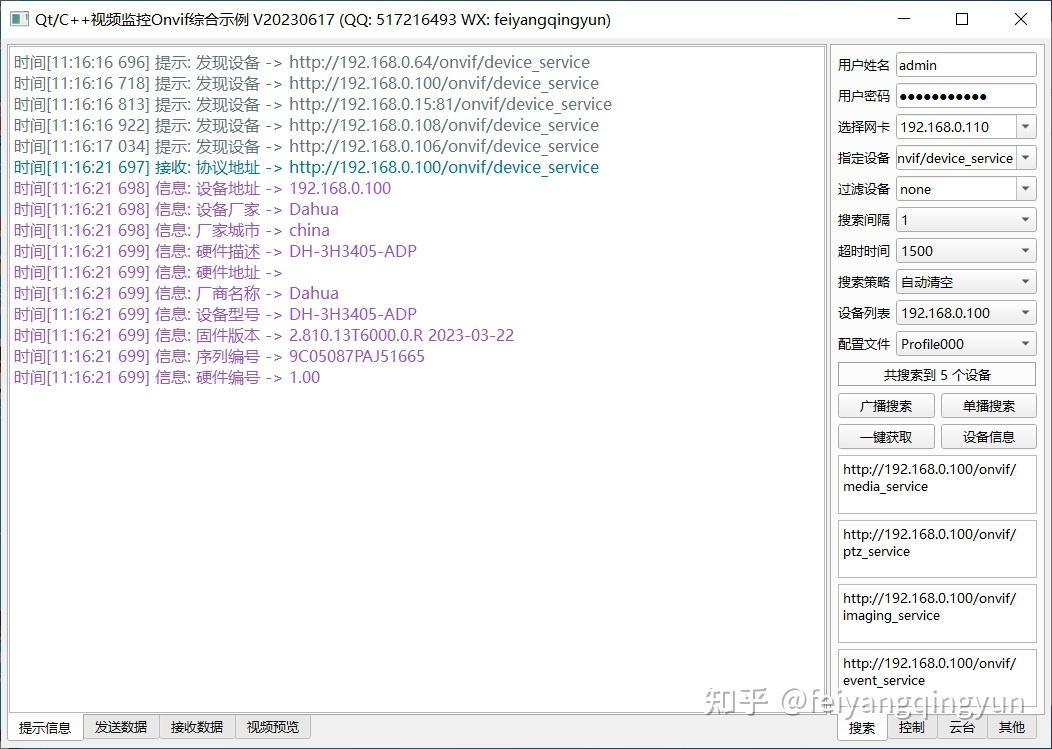Image resolution: width=1052 pixels, height=749 pixels.
Task: Start a 单播搜索 unicast search
Action: click(x=988, y=405)
